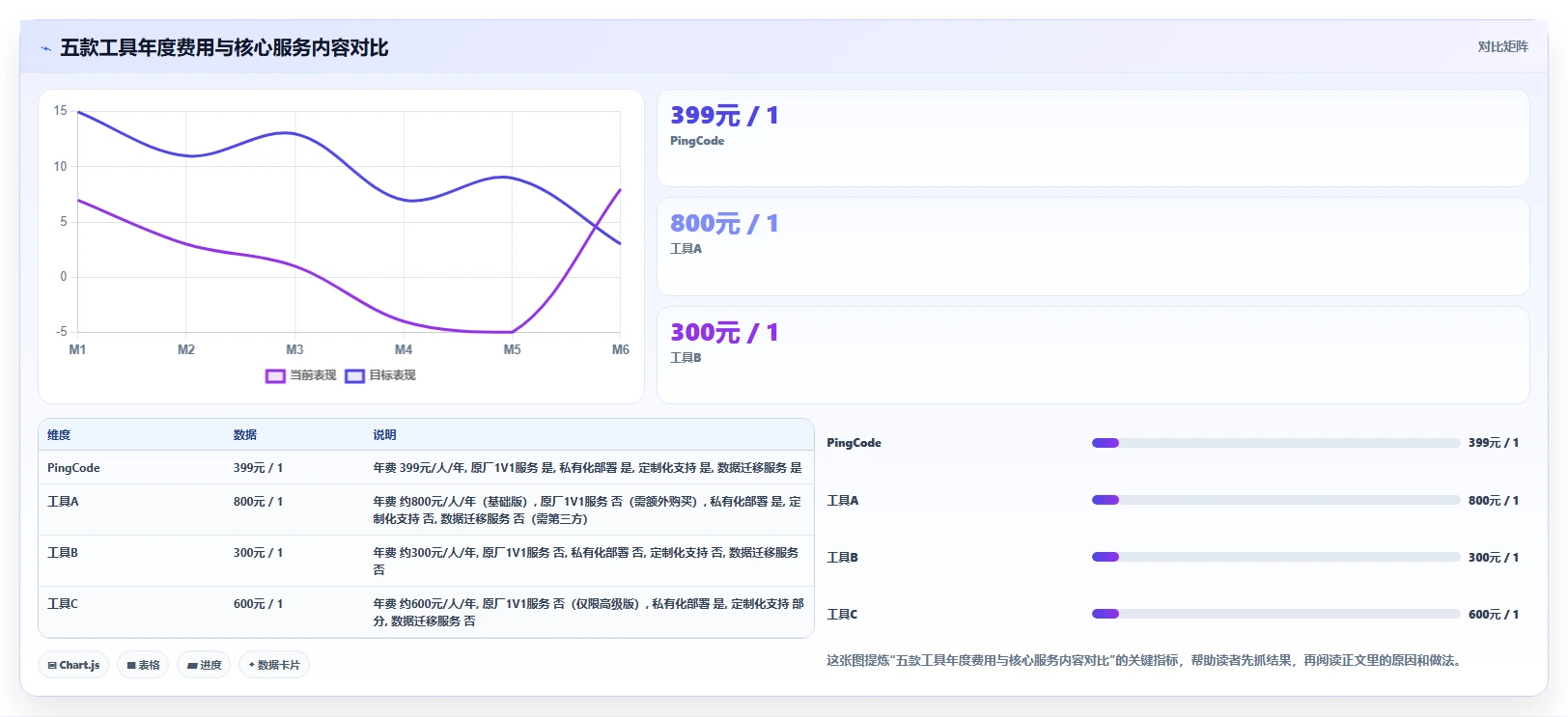Click the caption beginning 这张图提炼
The width and height of the screenshot is (1568, 717).
click(1146, 661)
